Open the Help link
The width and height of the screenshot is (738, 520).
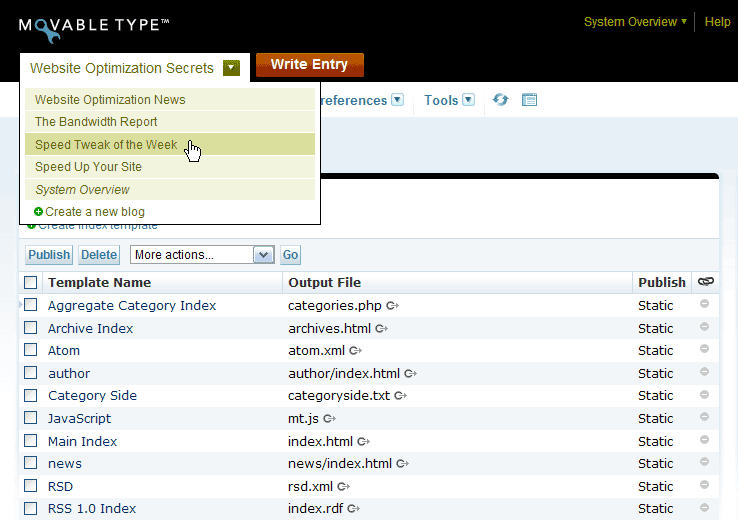click(717, 22)
